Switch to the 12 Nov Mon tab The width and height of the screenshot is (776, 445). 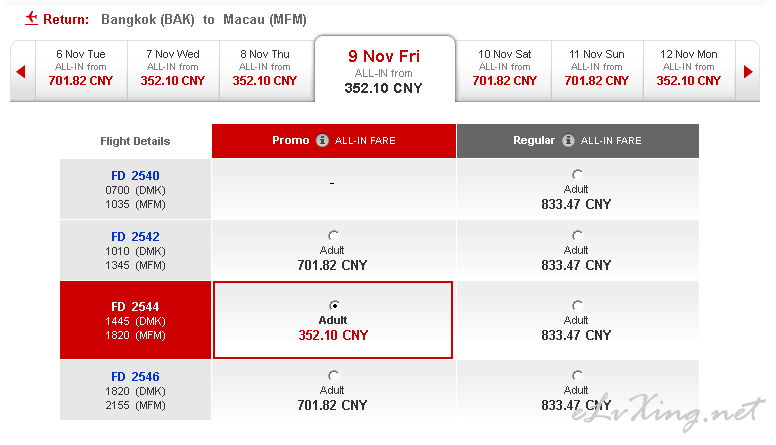tap(689, 71)
